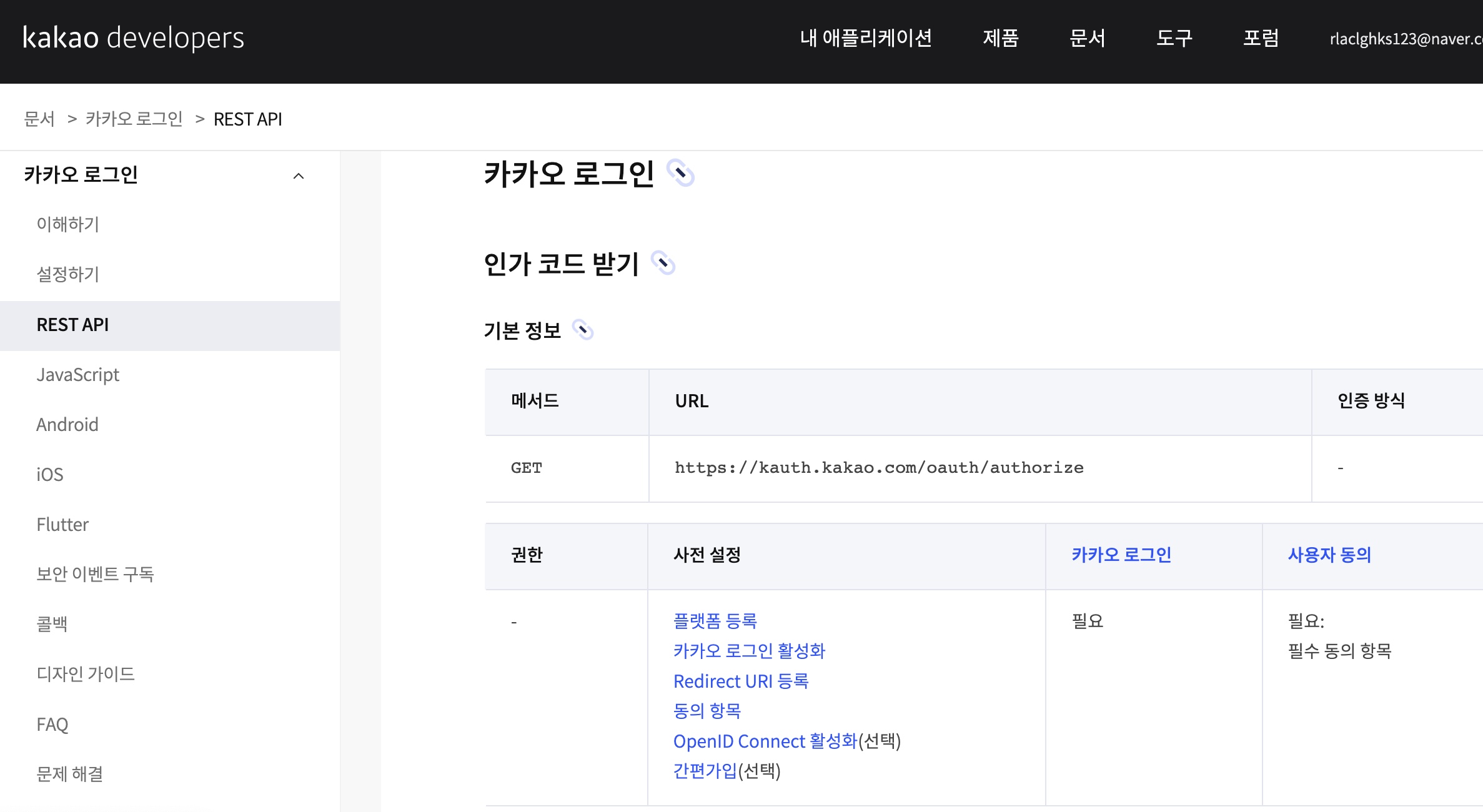Click the authorize URL text in table
The height and width of the screenshot is (812, 1483).
(879, 468)
